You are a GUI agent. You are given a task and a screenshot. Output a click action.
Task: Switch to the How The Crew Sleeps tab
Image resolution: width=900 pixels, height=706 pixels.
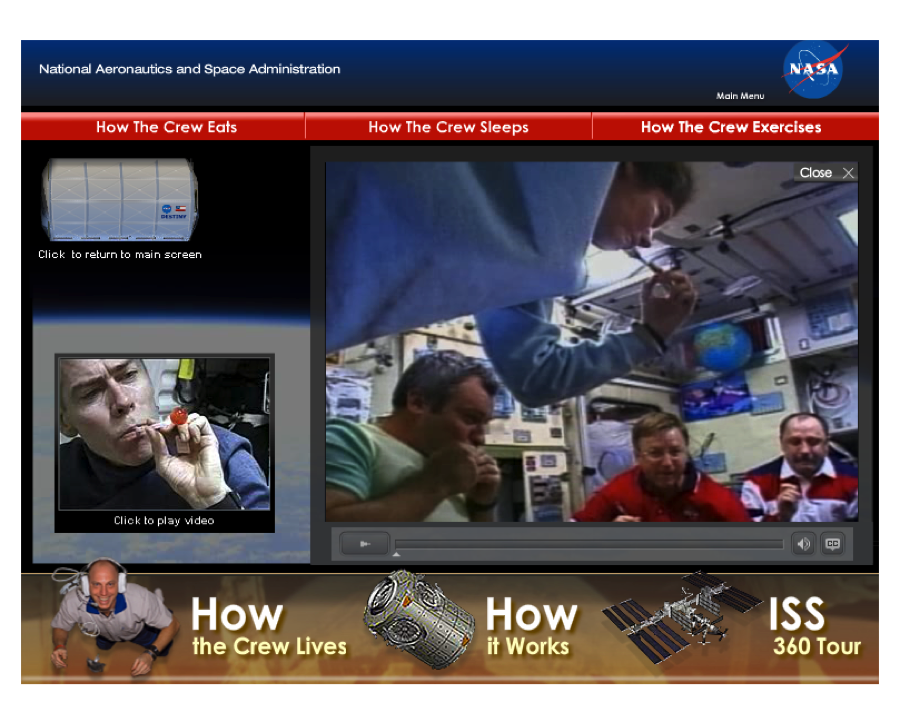click(448, 127)
